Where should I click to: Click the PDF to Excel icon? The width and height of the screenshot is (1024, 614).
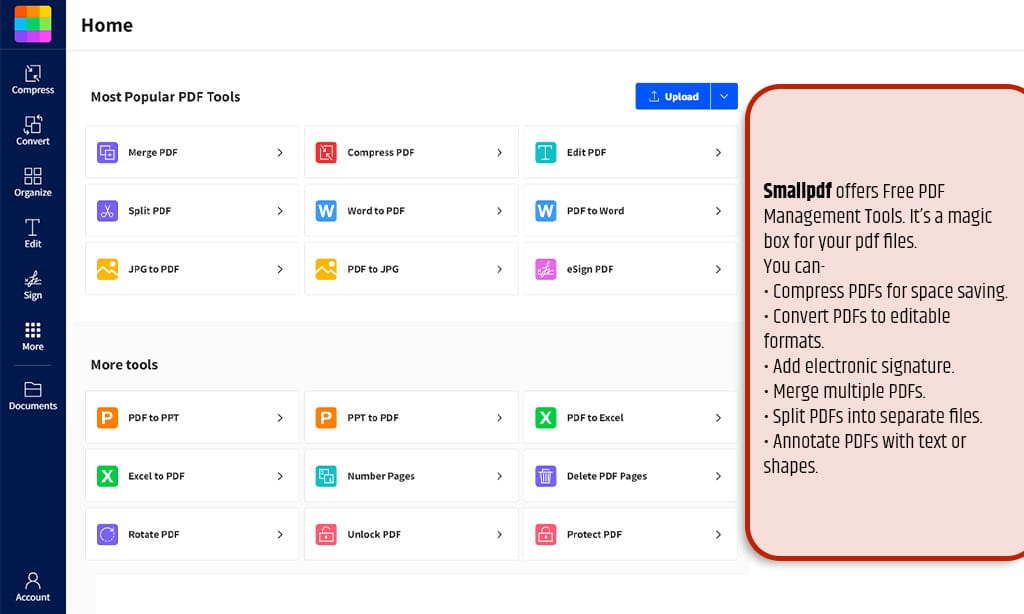(x=545, y=417)
